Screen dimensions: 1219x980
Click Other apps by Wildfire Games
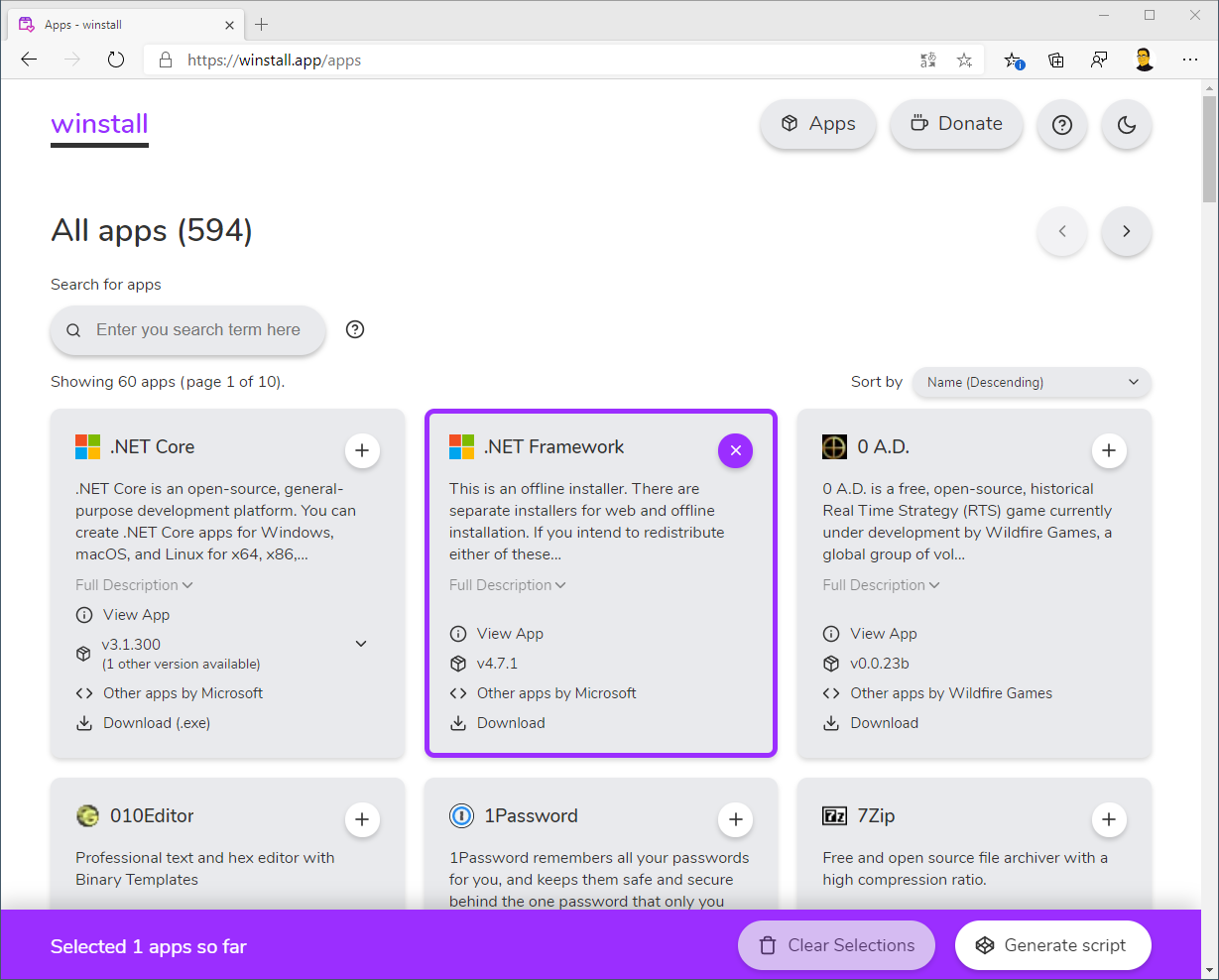(x=950, y=693)
